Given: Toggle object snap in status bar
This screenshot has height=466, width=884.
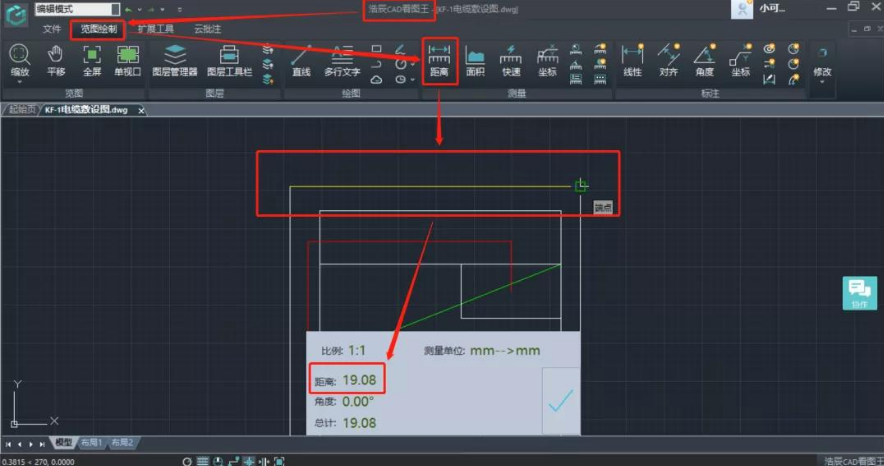Looking at the screenshot, I should click(x=234, y=461).
